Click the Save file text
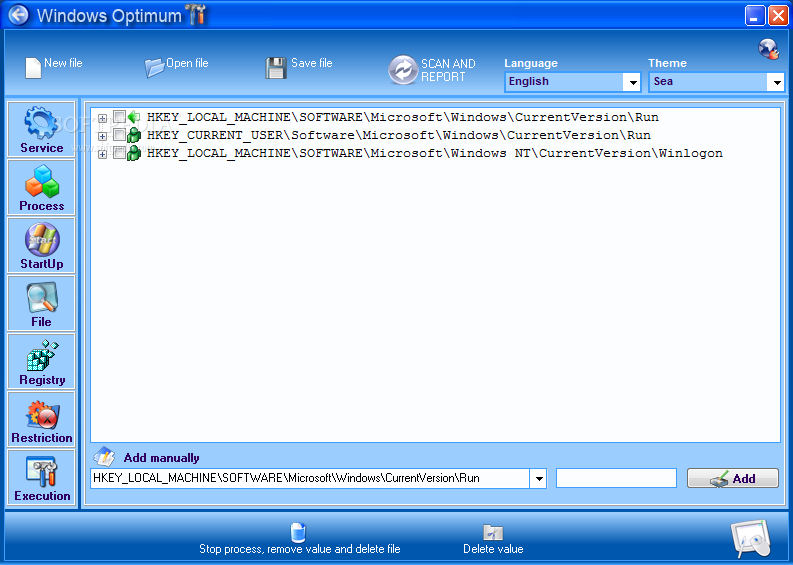 tap(312, 63)
